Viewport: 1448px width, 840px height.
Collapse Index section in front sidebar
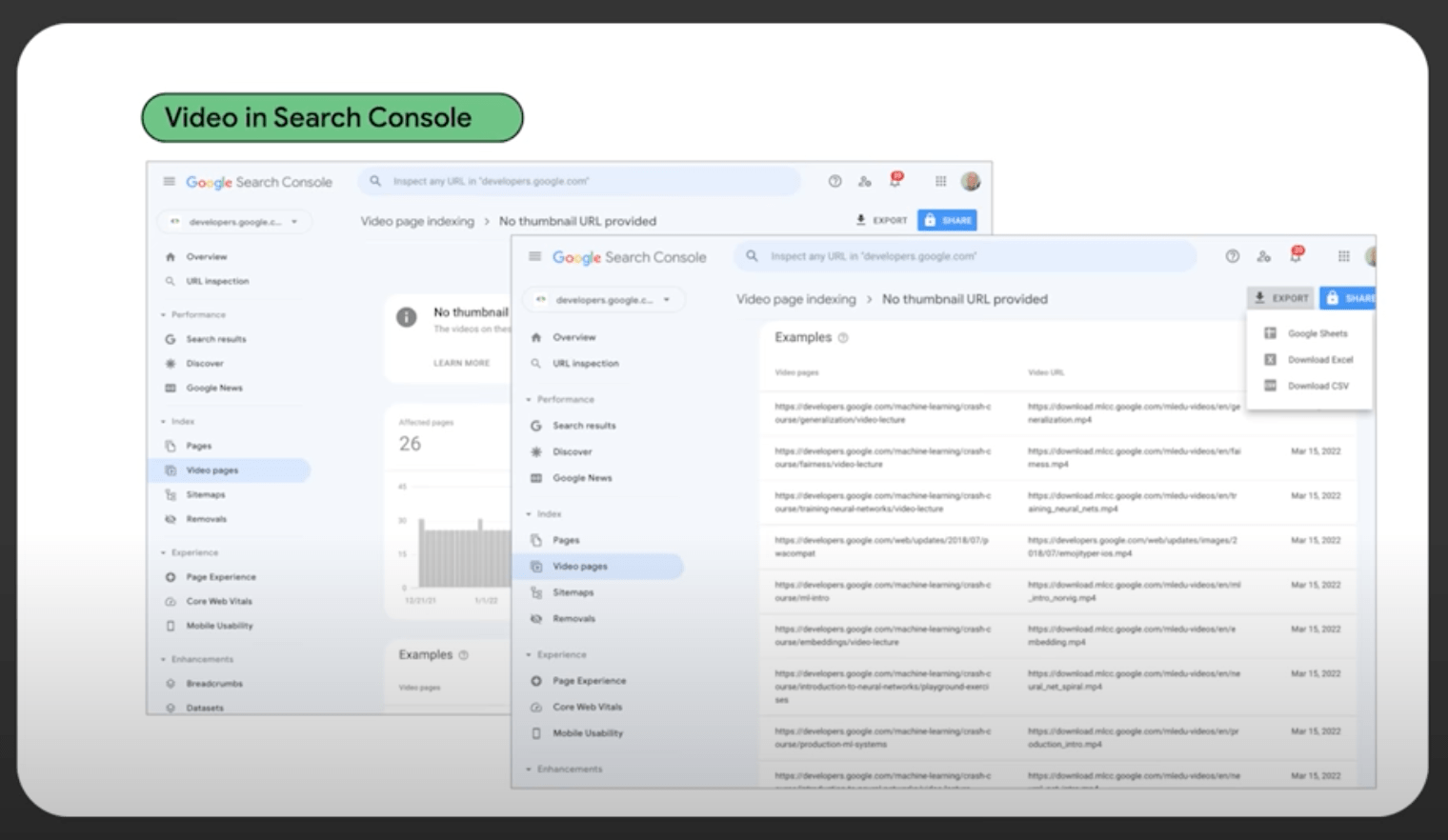(x=529, y=513)
